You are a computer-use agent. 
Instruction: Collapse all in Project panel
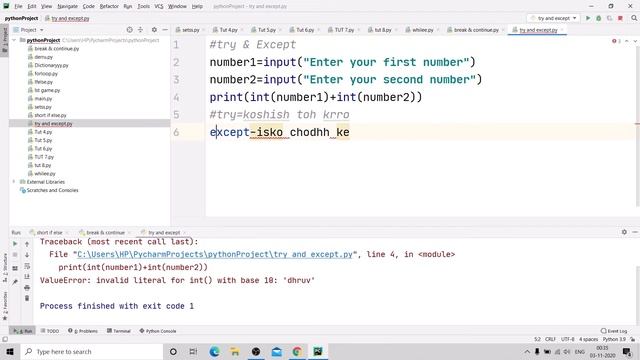140,30
